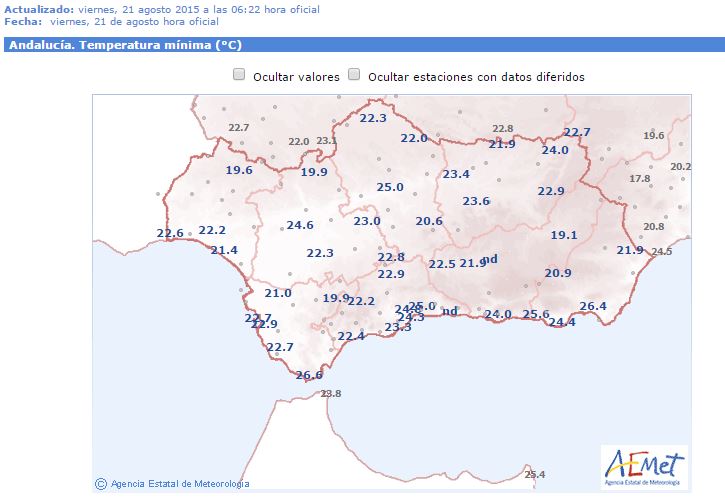Click the 23.4 station value
Screen dimensions: 725x498
coord(456,174)
